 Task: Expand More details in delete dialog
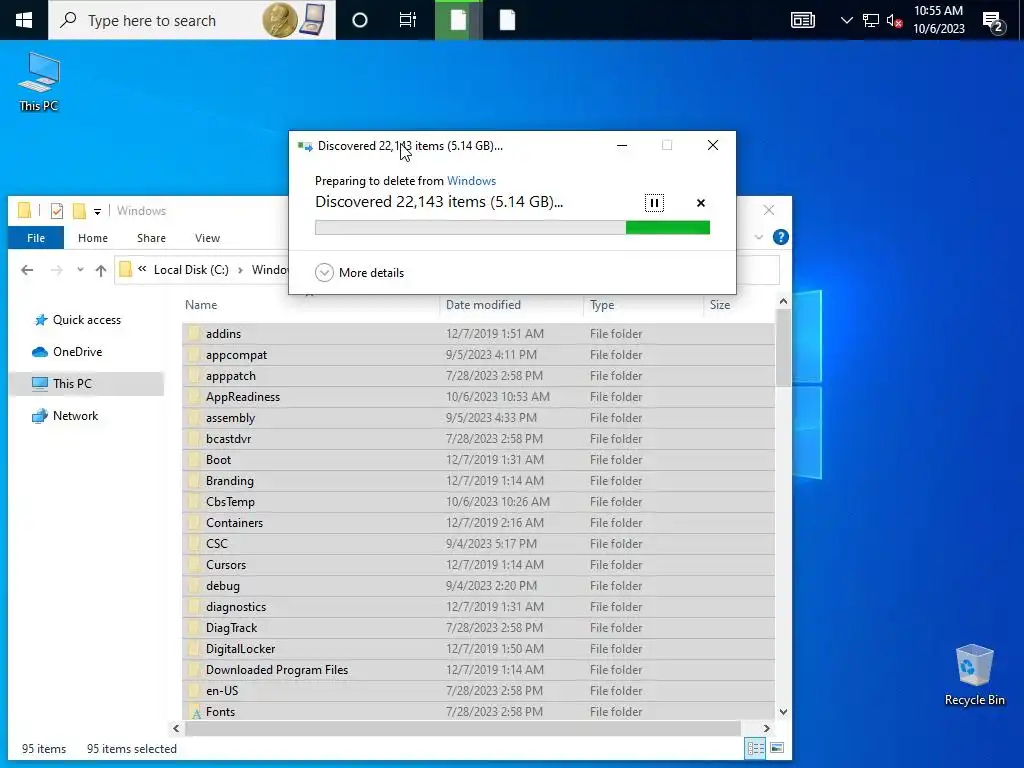click(x=359, y=272)
